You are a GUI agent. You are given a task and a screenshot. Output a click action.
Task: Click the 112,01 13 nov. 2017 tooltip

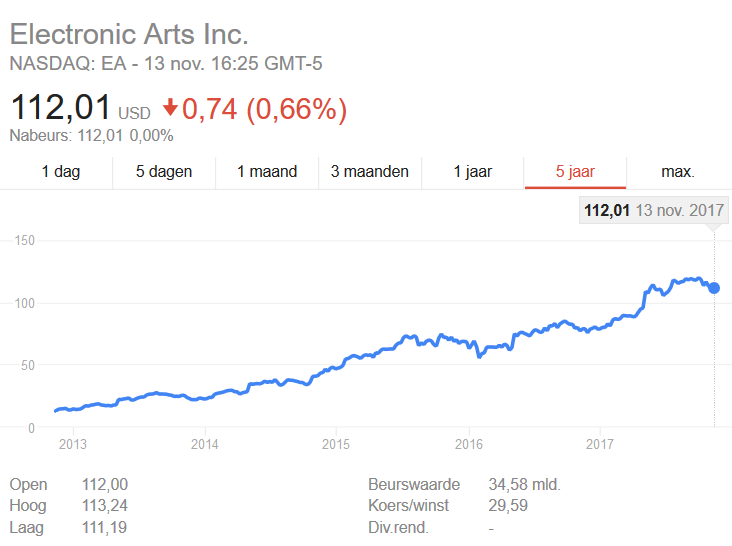[653, 210]
